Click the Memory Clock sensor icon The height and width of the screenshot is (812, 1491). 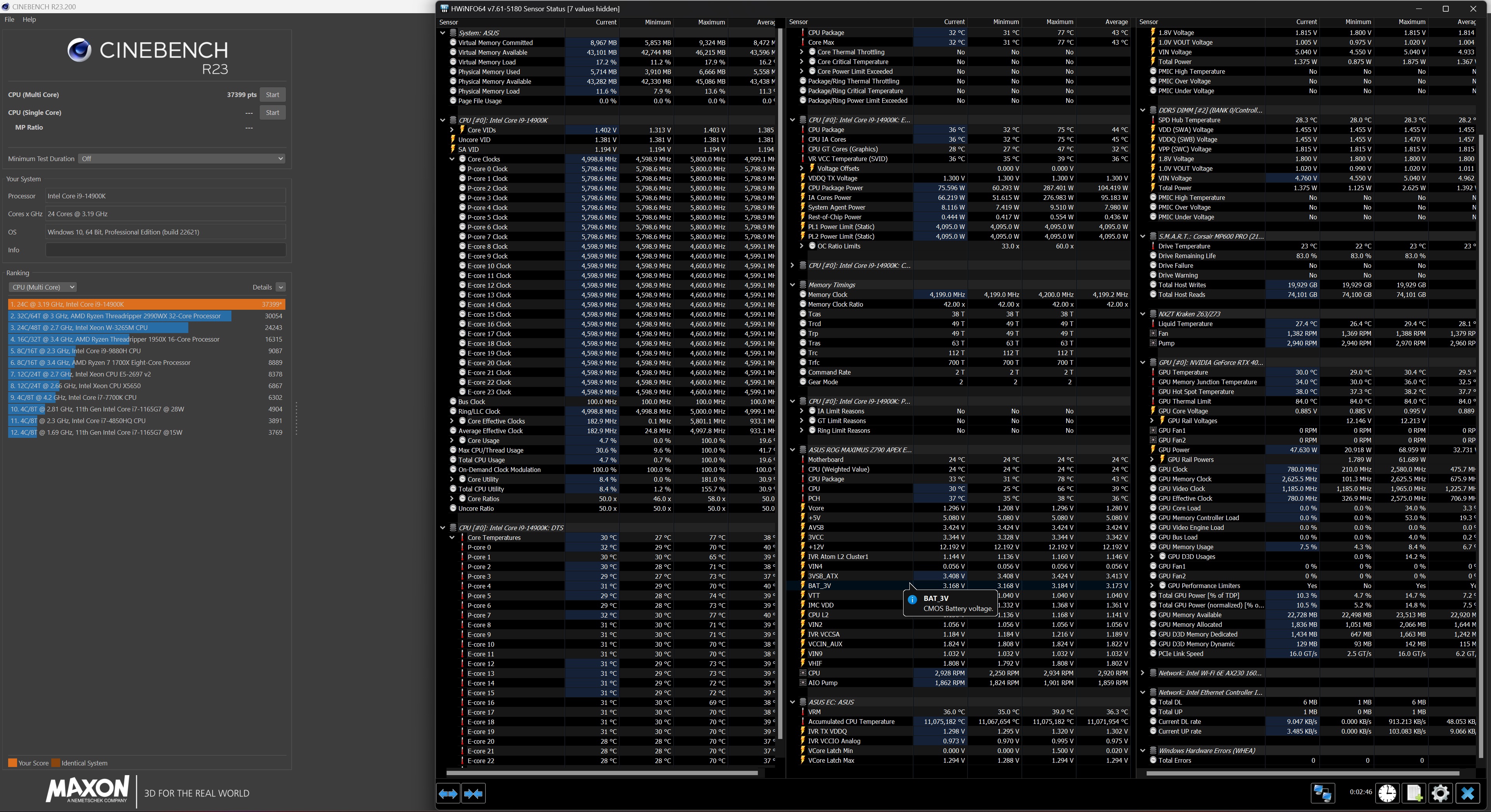coord(803,295)
